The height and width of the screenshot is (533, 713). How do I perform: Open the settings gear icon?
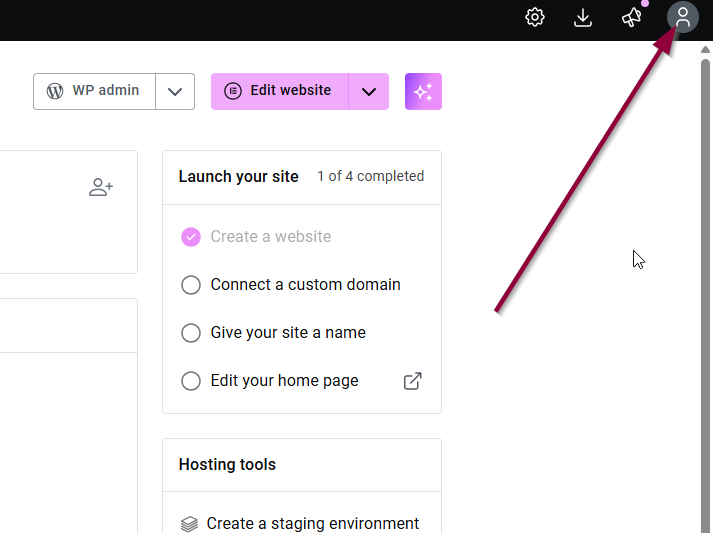coord(535,17)
